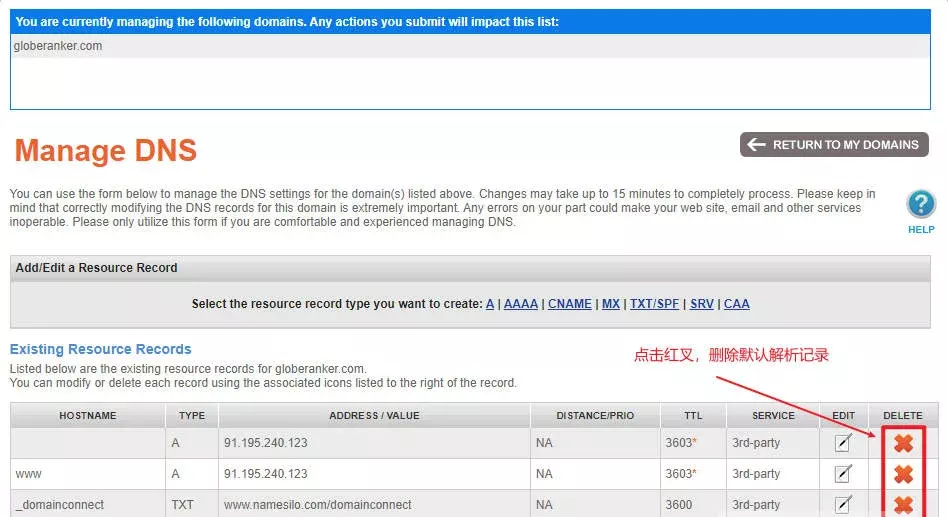The image size is (948, 517).
Task: Delete the _domainconnect TXT record
Action: (903, 504)
